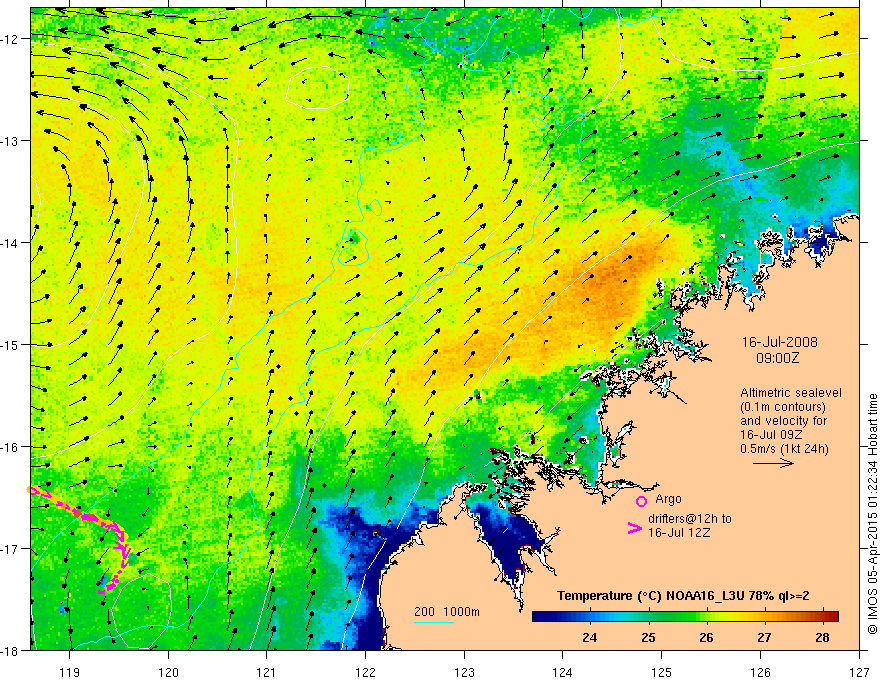Click the '200 1000m' depth label
This screenshot has width=880, height=680.
click(447, 612)
